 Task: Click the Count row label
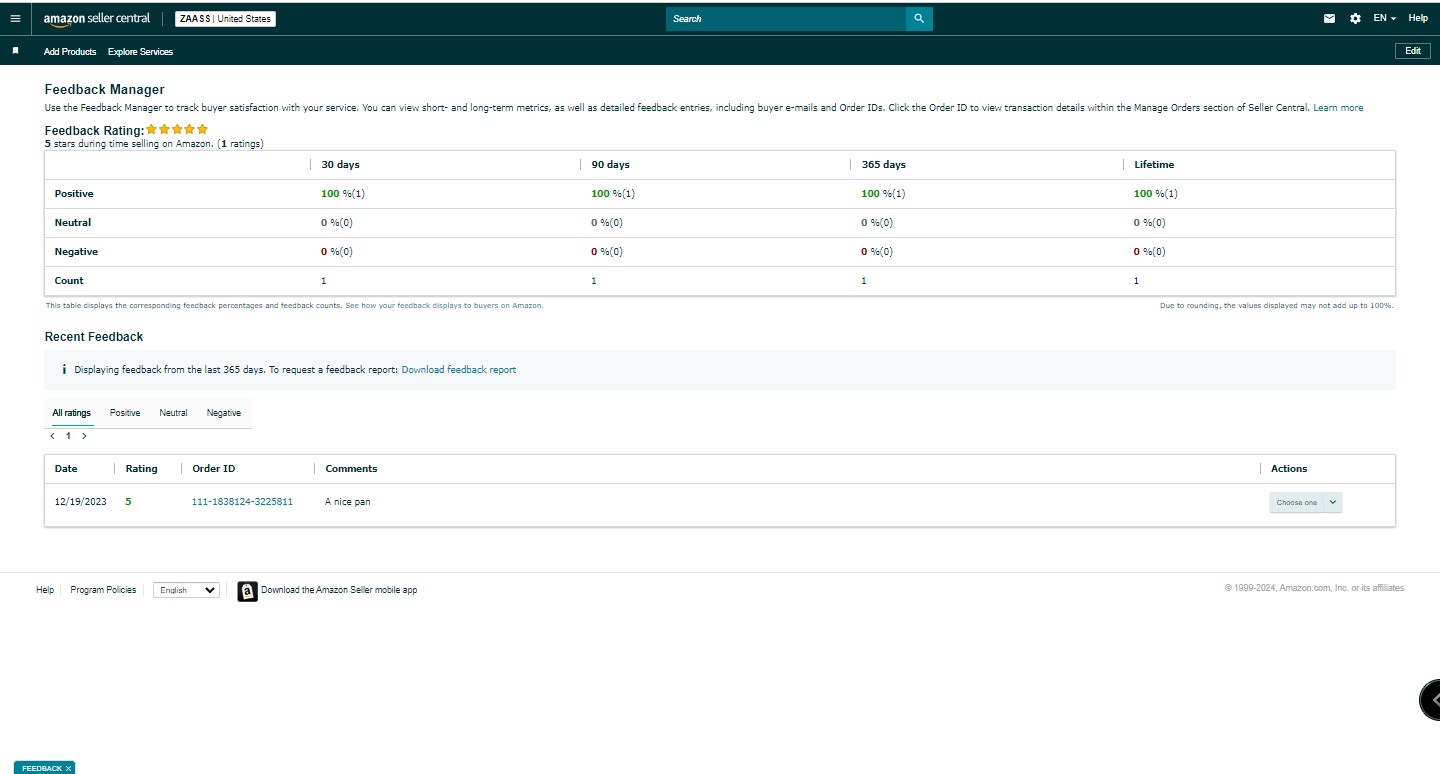[69, 281]
